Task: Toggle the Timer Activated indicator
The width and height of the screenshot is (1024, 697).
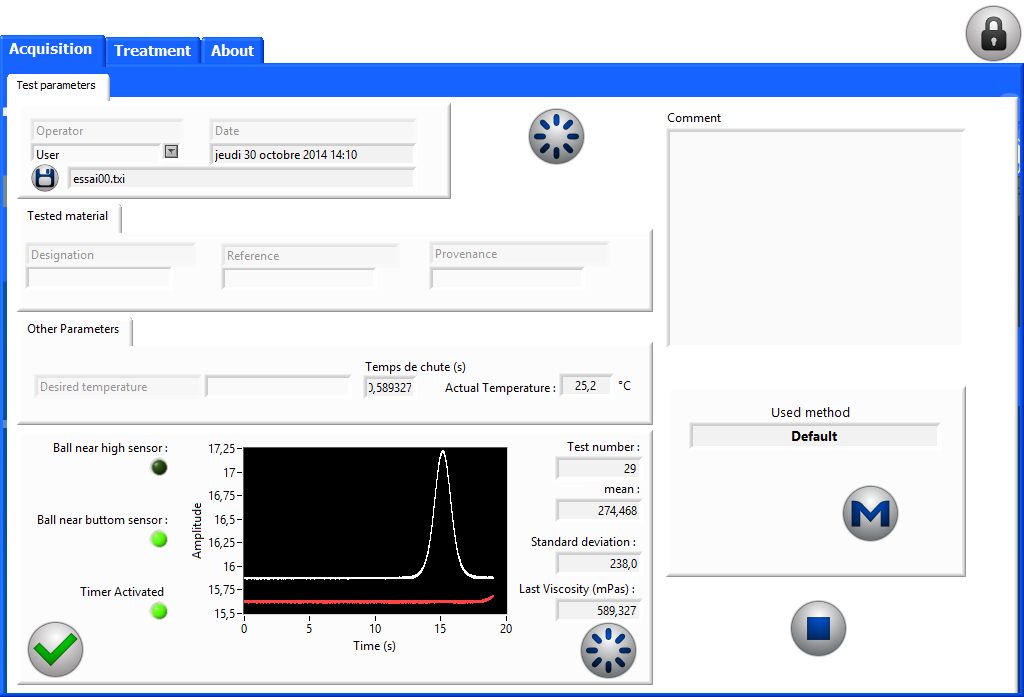Action: (x=158, y=611)
